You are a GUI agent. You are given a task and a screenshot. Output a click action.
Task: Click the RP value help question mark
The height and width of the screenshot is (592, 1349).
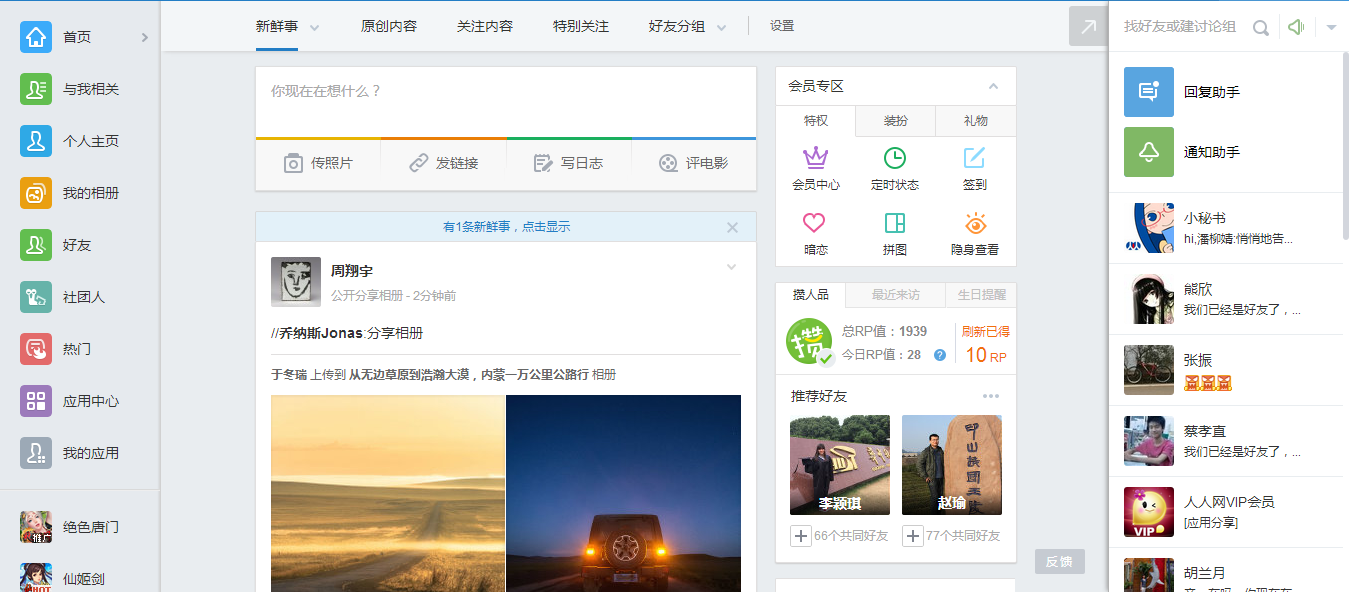click(939, 355)
